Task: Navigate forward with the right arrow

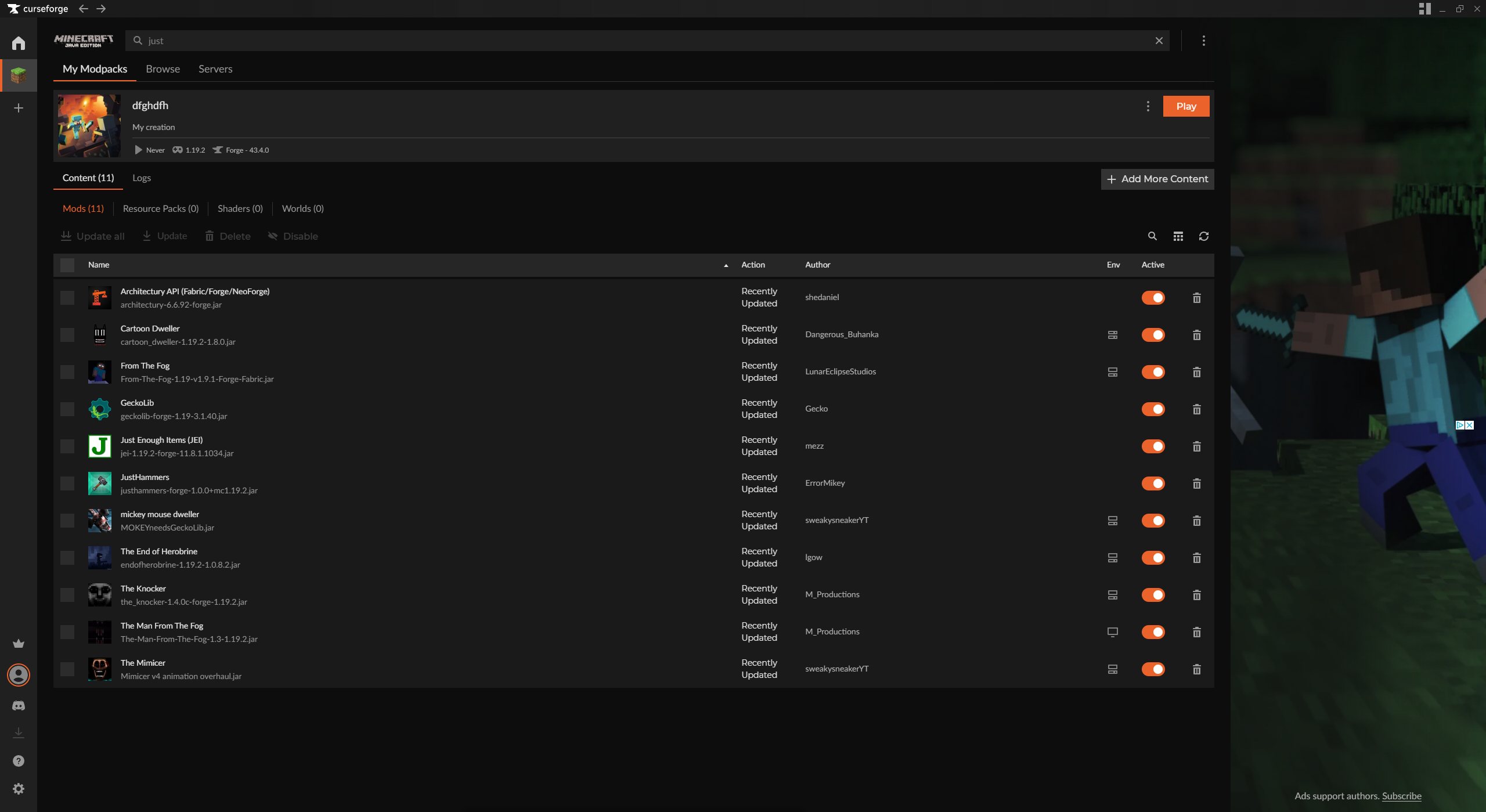Action: [101, 9]
